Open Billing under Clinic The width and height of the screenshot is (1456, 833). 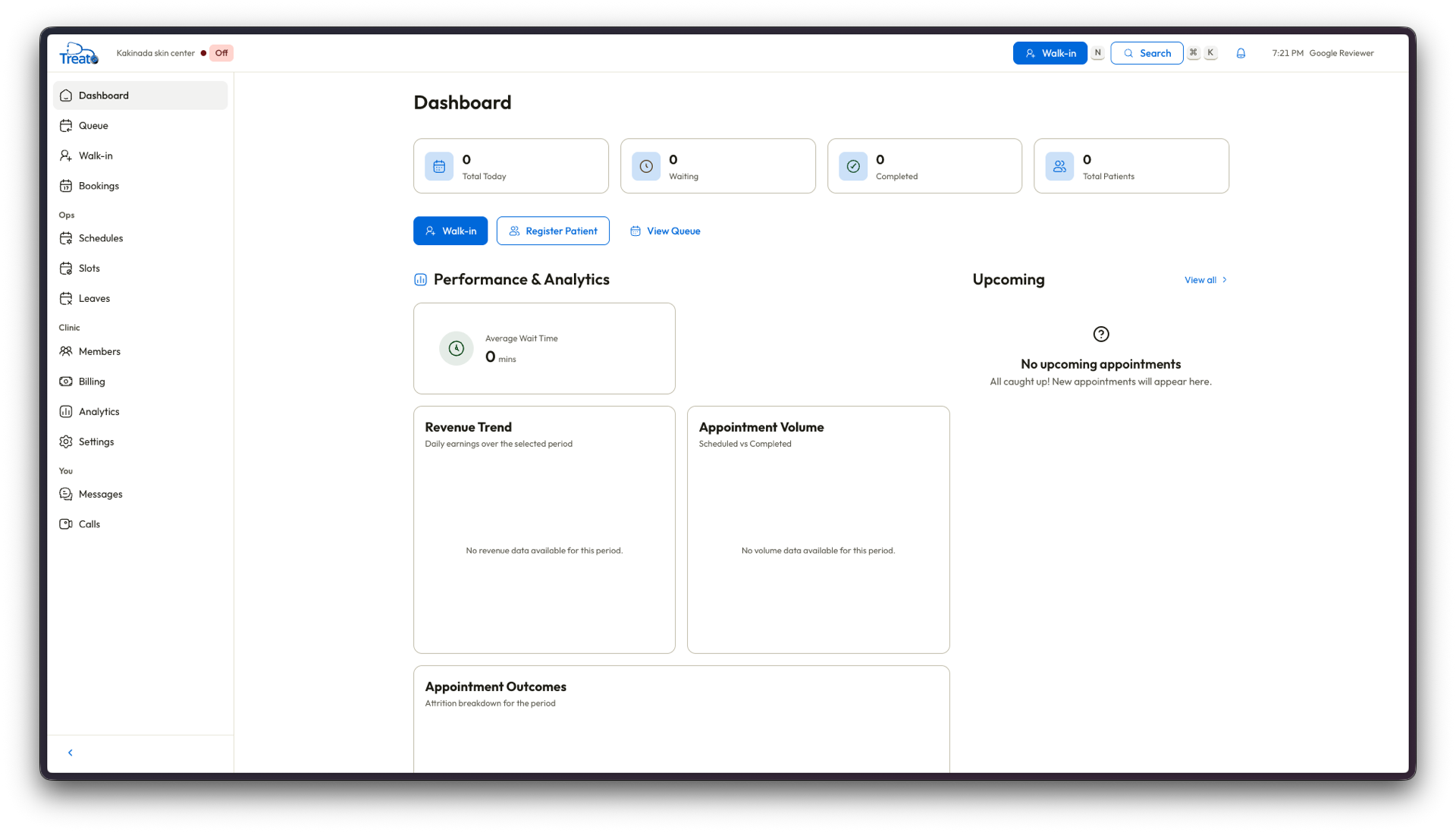140,382
